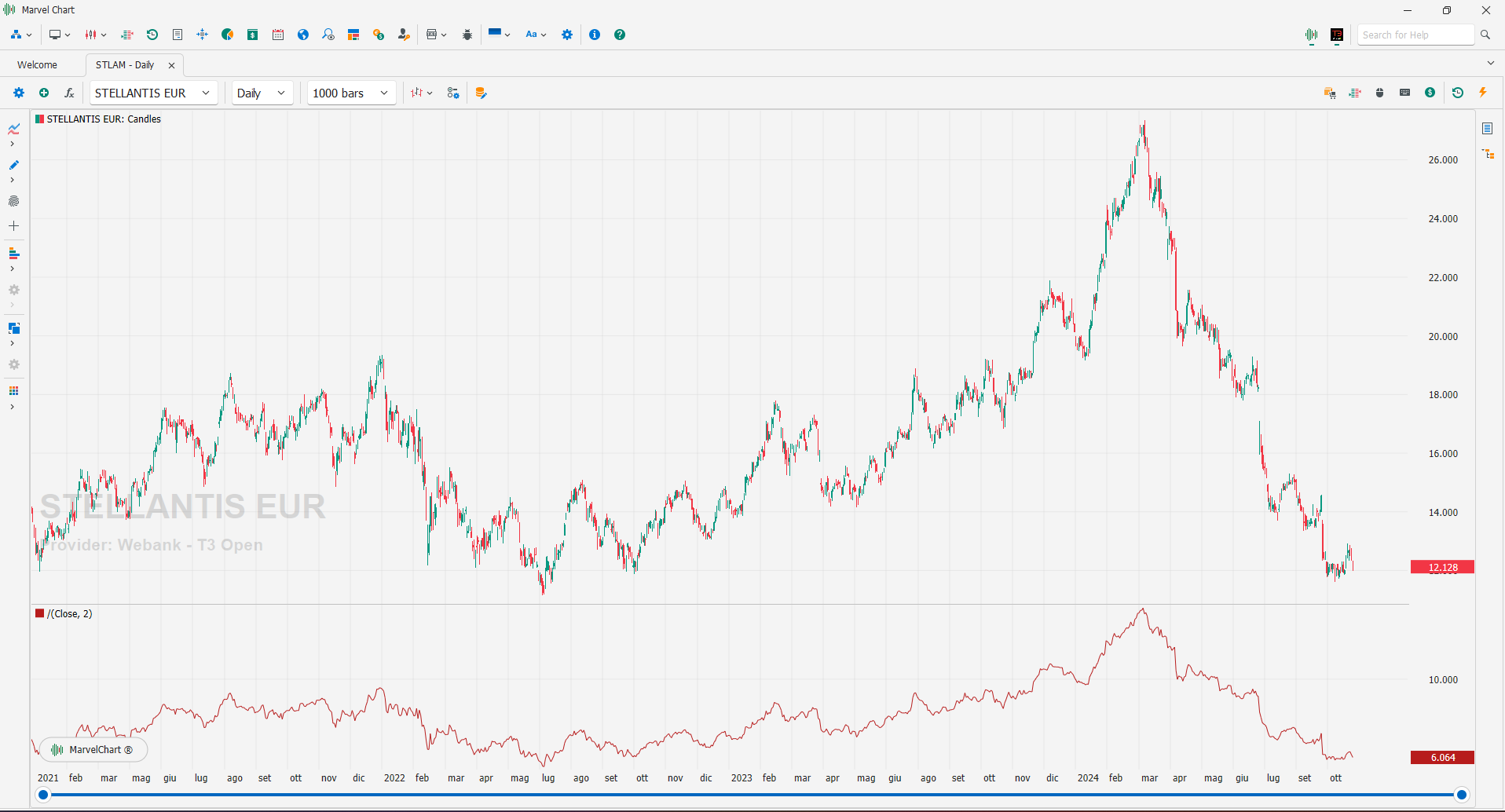This screenshot has height=812, width=1505.
Task: Open the document list icon
Action: click(x=178, y=35)
